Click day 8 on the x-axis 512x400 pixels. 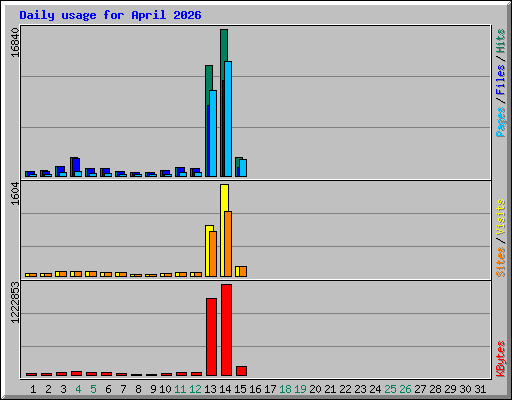[138, 389]
